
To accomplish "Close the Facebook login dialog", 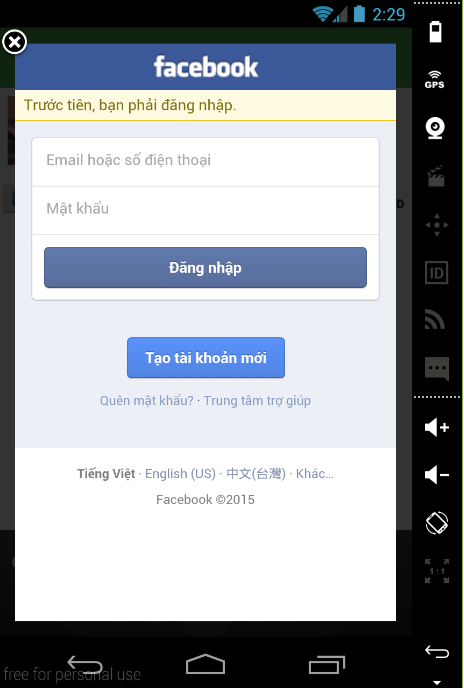I will point(14,42).
